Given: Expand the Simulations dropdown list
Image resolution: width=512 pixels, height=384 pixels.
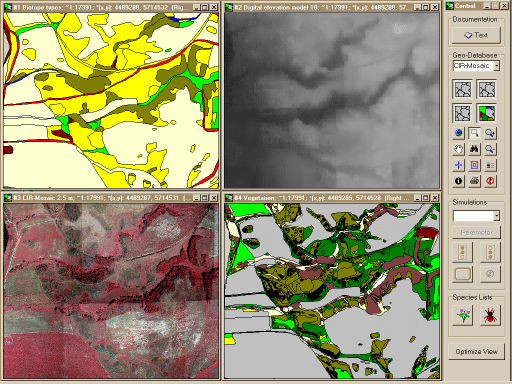Looking at the screenshot, I should tap(476, 216).
